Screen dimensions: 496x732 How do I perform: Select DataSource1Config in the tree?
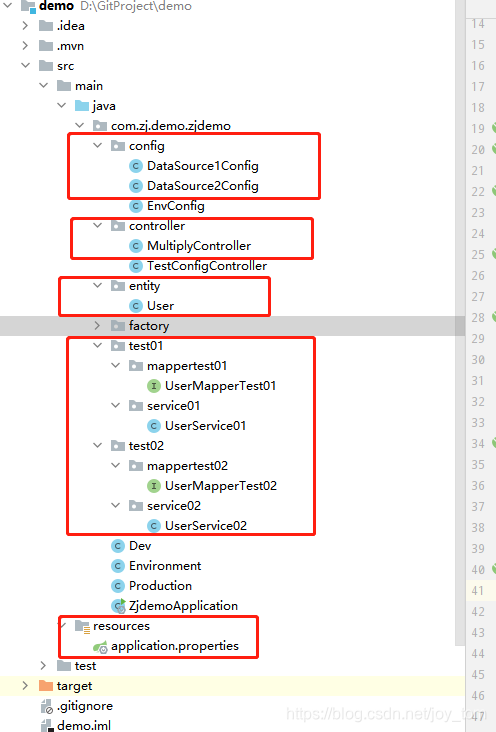[x=203, y=166]
